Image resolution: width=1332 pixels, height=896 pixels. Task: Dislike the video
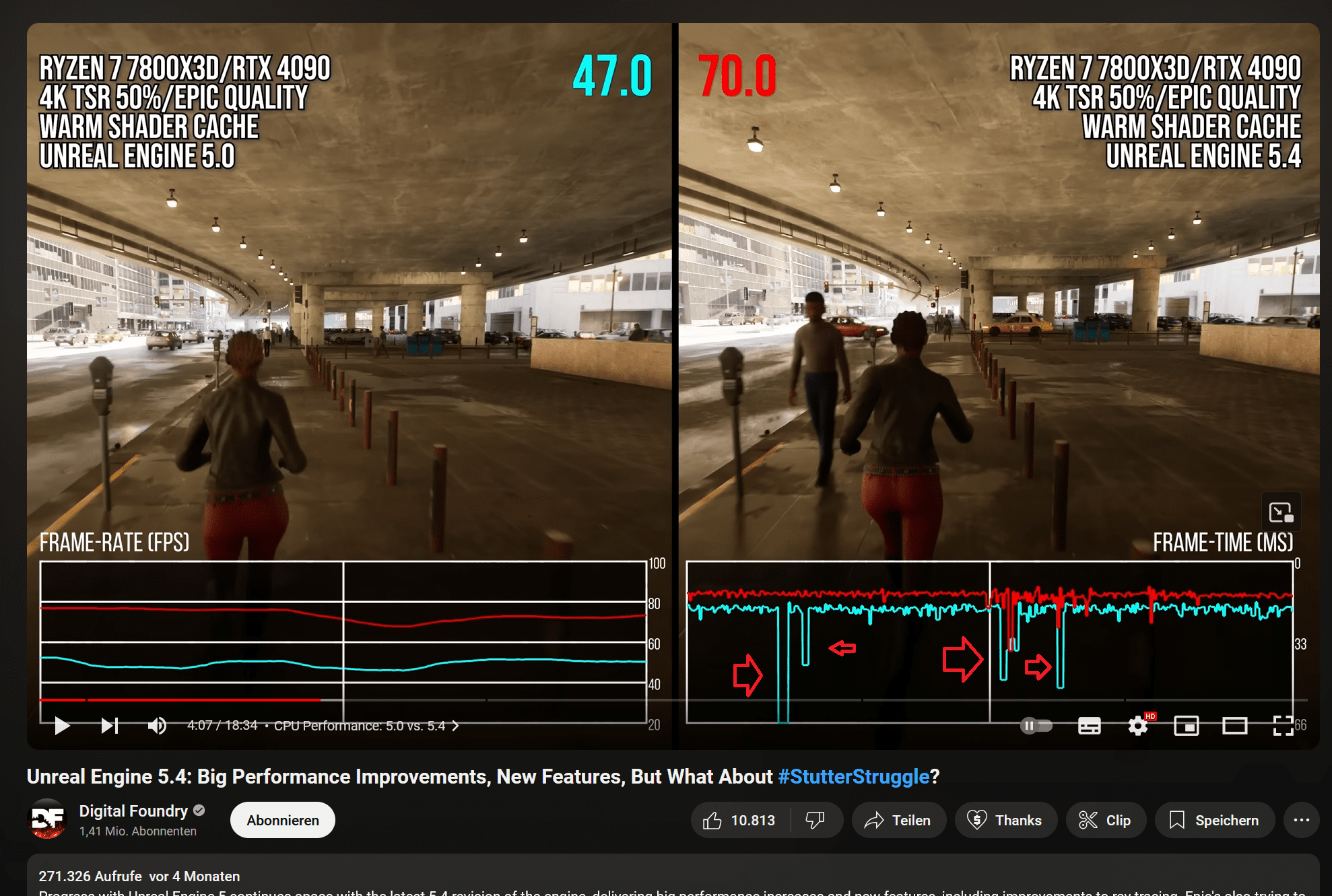(815, 820)
